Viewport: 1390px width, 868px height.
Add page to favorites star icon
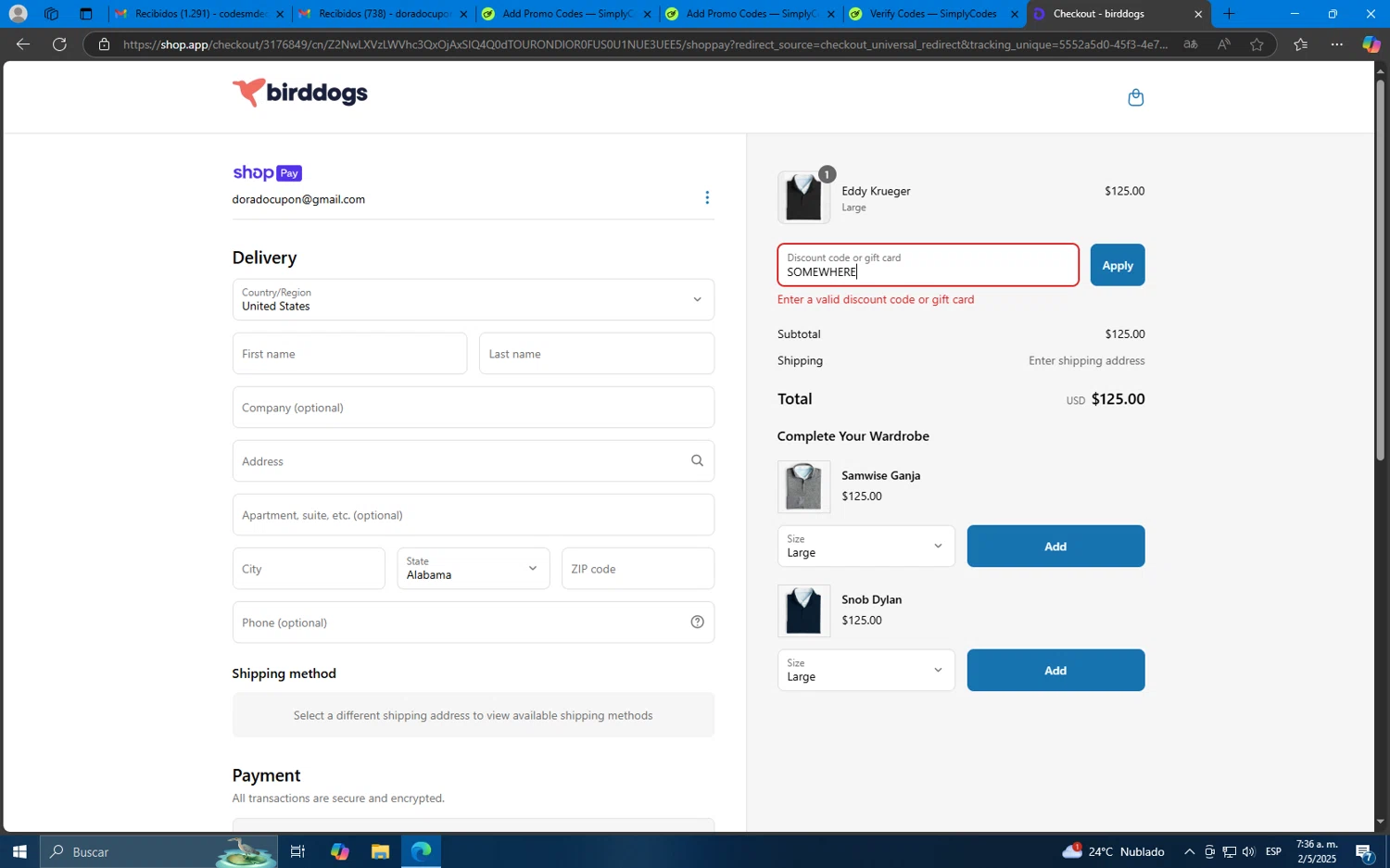[1257, 44]
